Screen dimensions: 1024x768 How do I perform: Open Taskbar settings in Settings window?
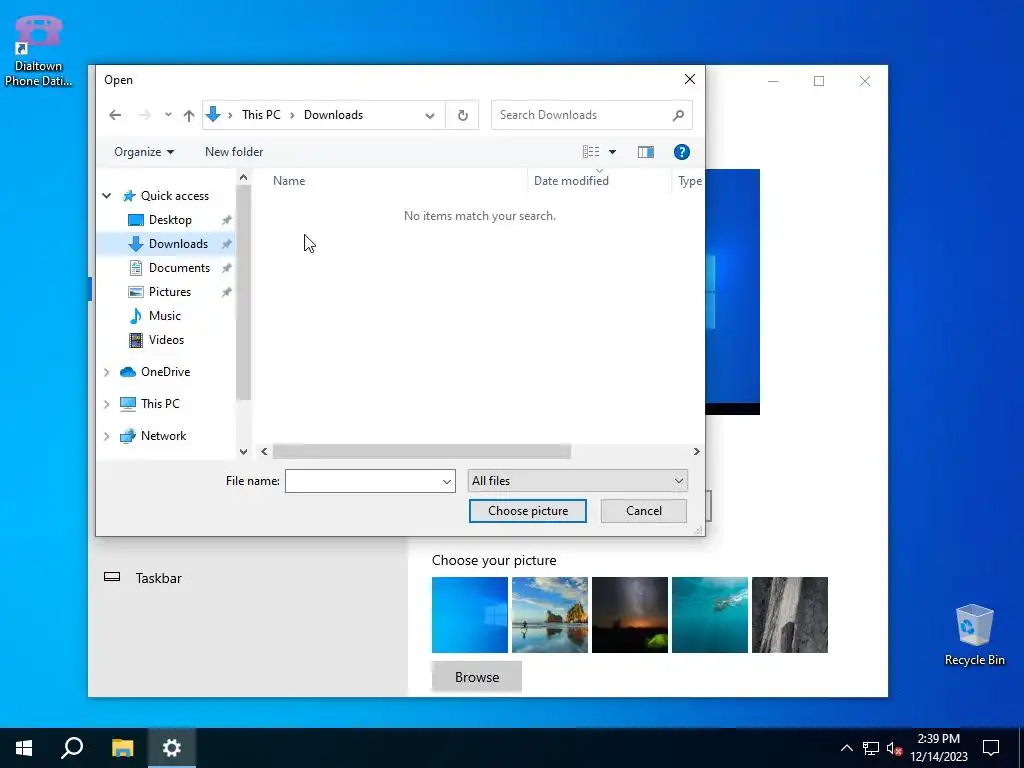[x=158, y=578]
